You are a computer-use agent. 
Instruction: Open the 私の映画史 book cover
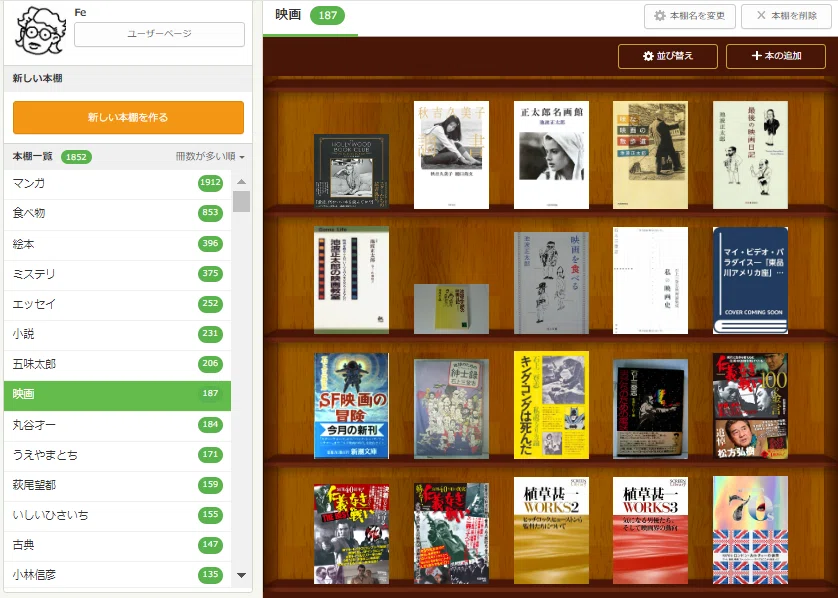[650, 281]
